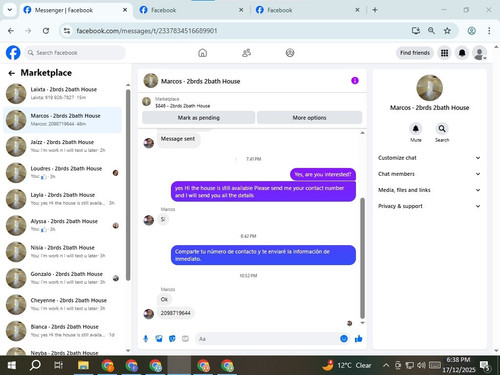Image resolution: width=500 pixels, height=375 pixels.
Task: Open conversation info purple icon
Action: click(x=355, y=81)
